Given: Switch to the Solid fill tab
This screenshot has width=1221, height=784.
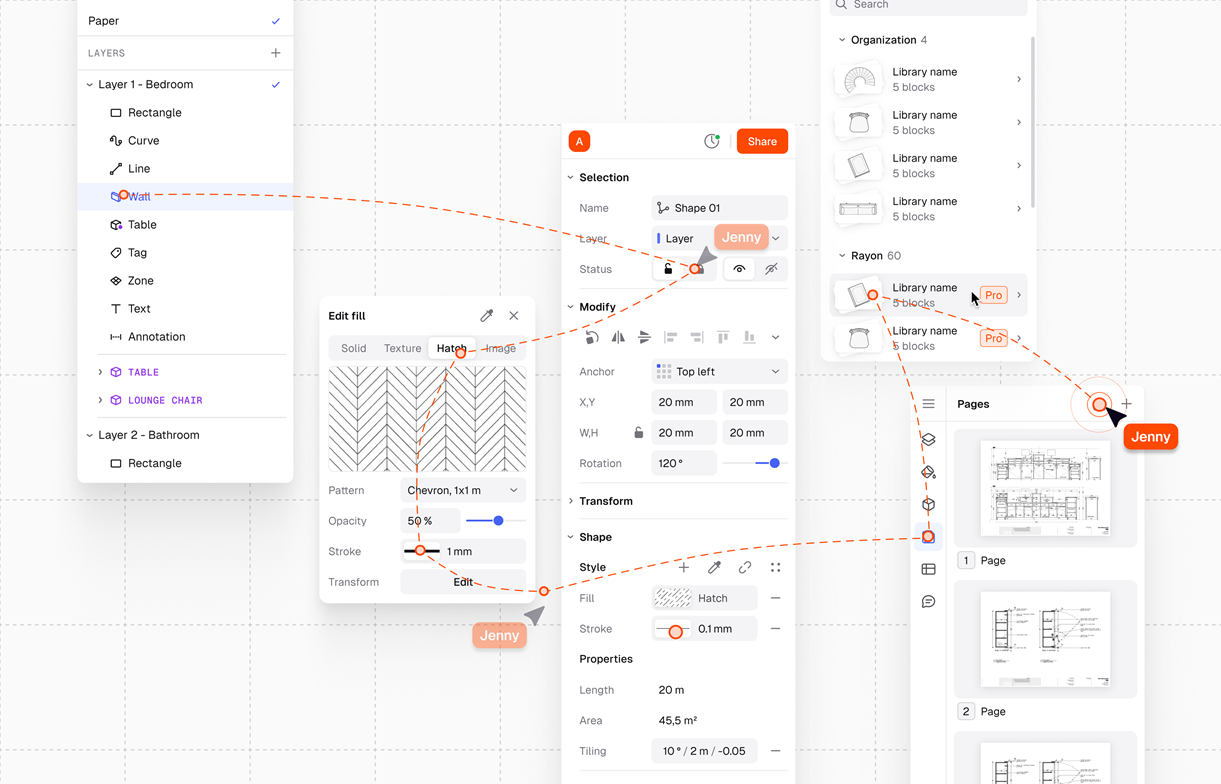Looking at the screenshot, I should pyautogui.click(x=353, y=348).
